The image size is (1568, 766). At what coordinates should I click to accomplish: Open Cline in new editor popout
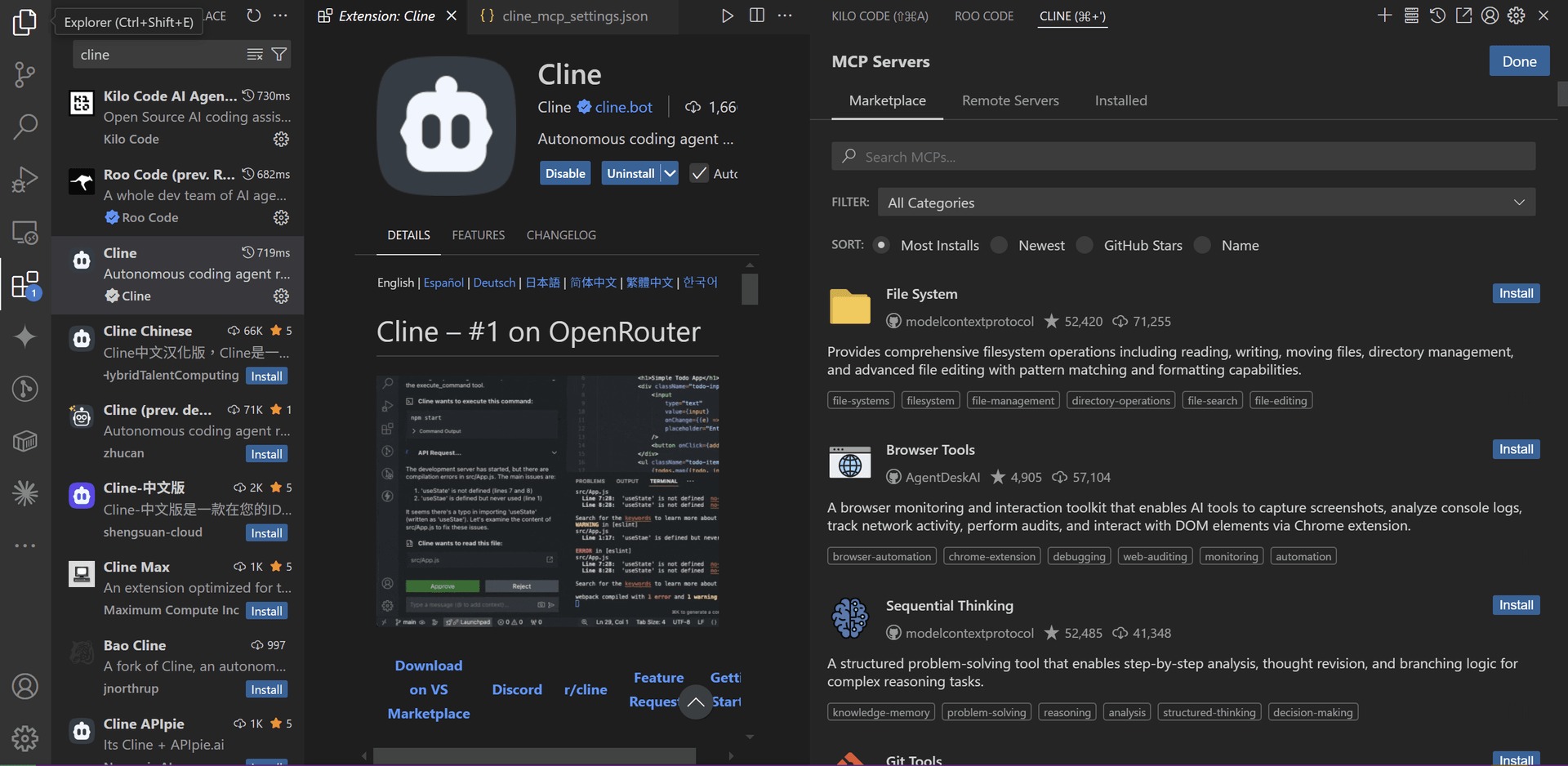pos(1463,16)
